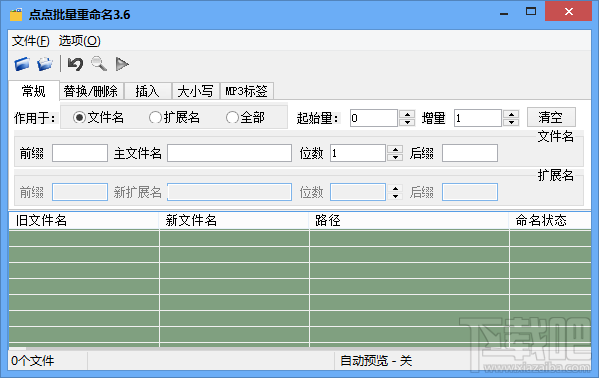The image size is (599, 378).
Task: Click the app icon in title bar
Action: (16, 15)
